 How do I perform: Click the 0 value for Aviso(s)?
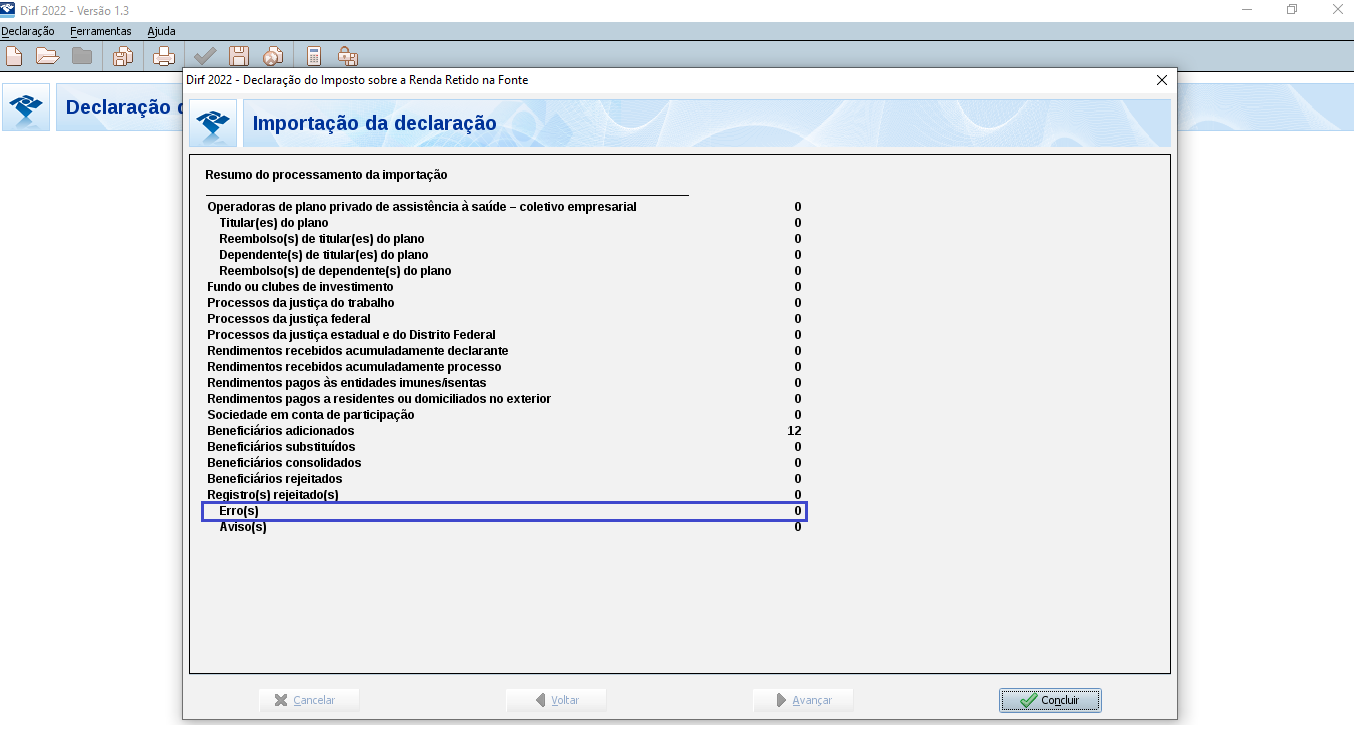pyautogui.click(x=798, y=527)
